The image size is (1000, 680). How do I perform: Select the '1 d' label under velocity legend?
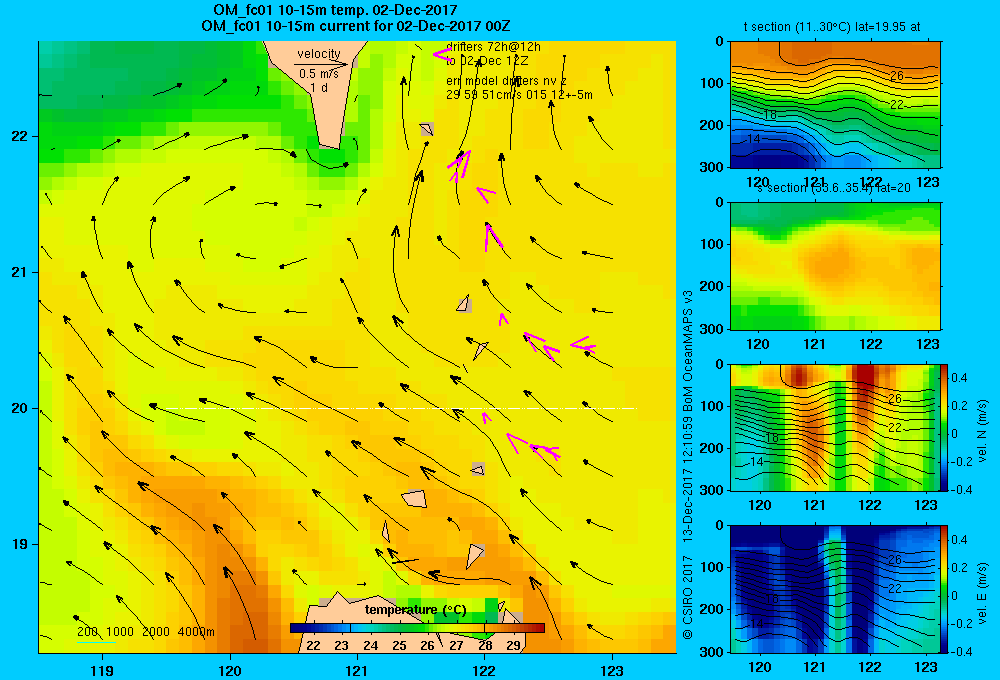click(x=319, y=87)
